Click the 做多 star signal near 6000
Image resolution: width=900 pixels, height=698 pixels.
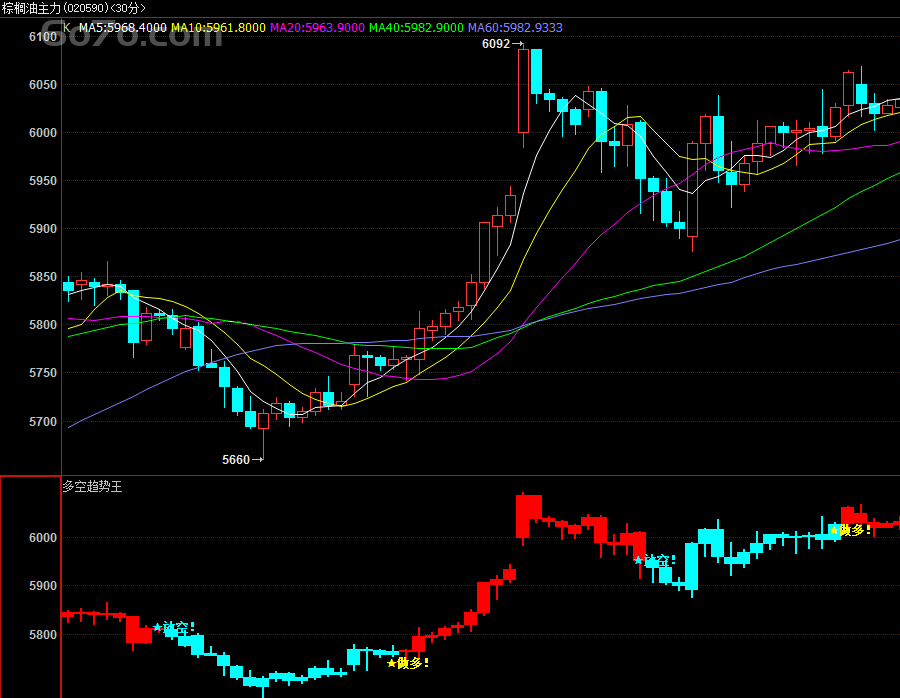click(x=850, y=530)
